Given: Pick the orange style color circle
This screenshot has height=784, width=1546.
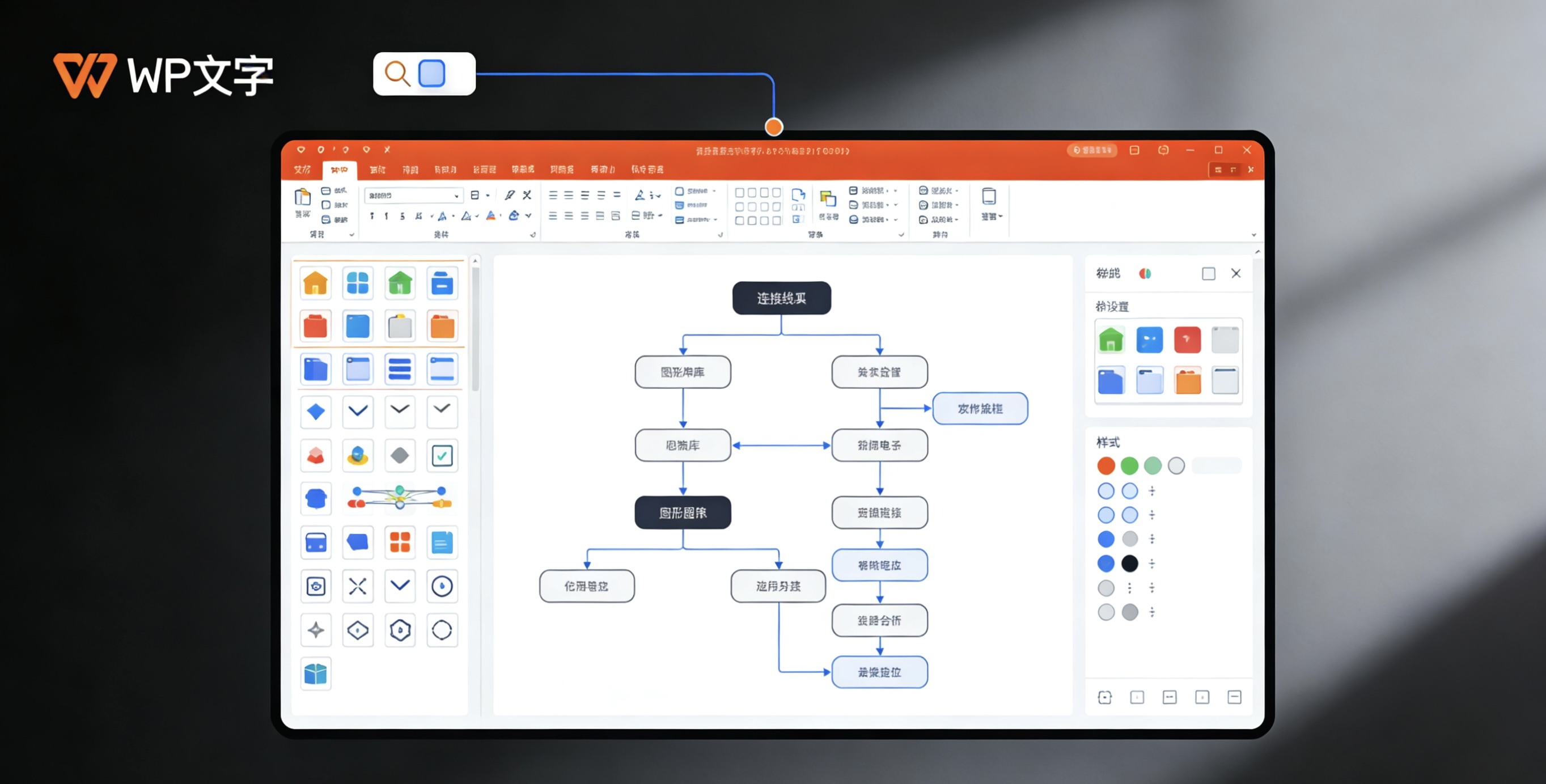Looking at the screenshot, I should [x=1106, y=466].
